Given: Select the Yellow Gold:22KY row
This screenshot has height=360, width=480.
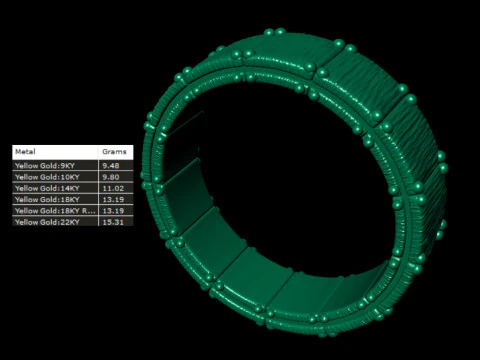Looking at the screenshot, I should (x=73, y=221).
